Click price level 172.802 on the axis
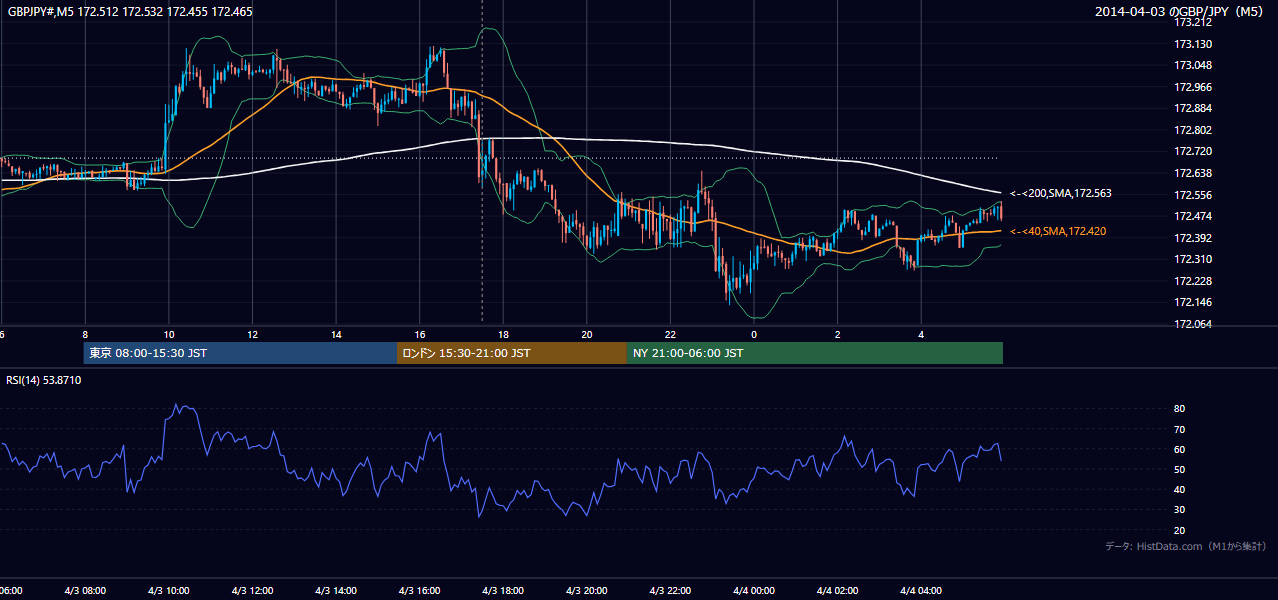Image resolution: width=1278 pixels, height=600 pixels. pyautogui.click(x=1193, y=130)
